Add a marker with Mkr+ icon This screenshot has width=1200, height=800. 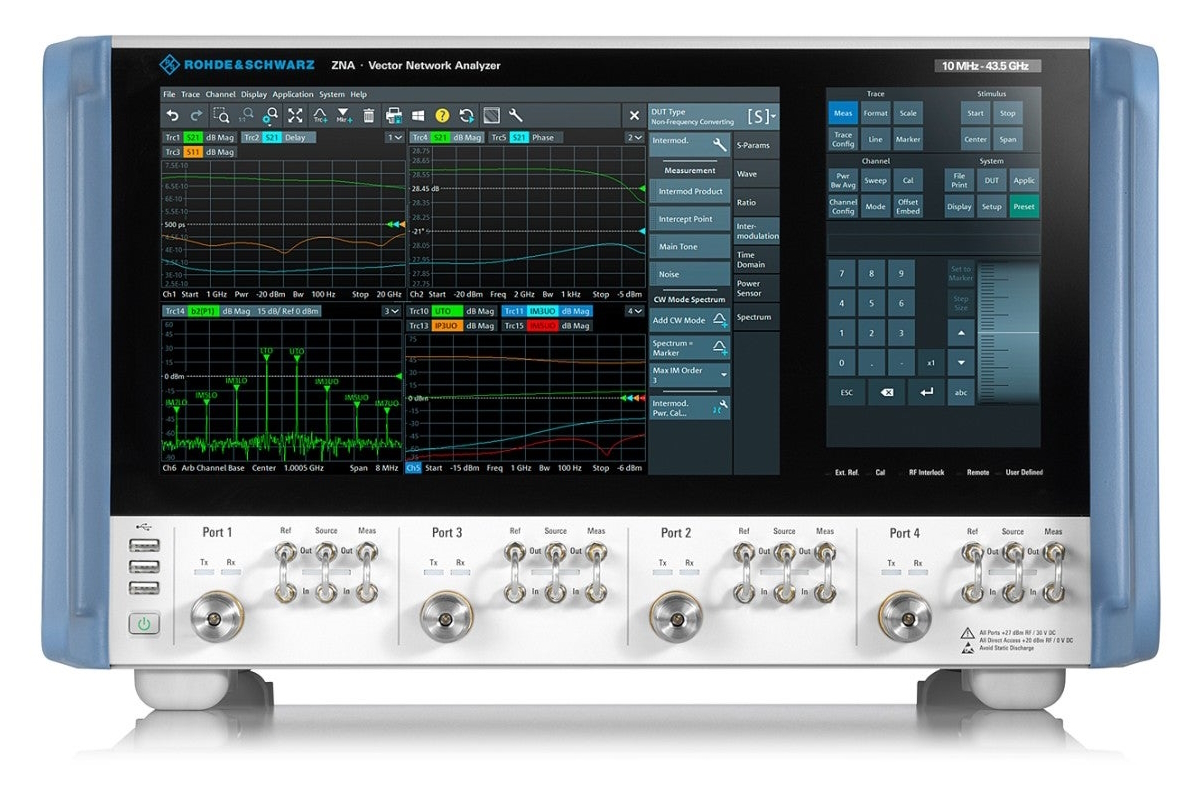(344, 115)
